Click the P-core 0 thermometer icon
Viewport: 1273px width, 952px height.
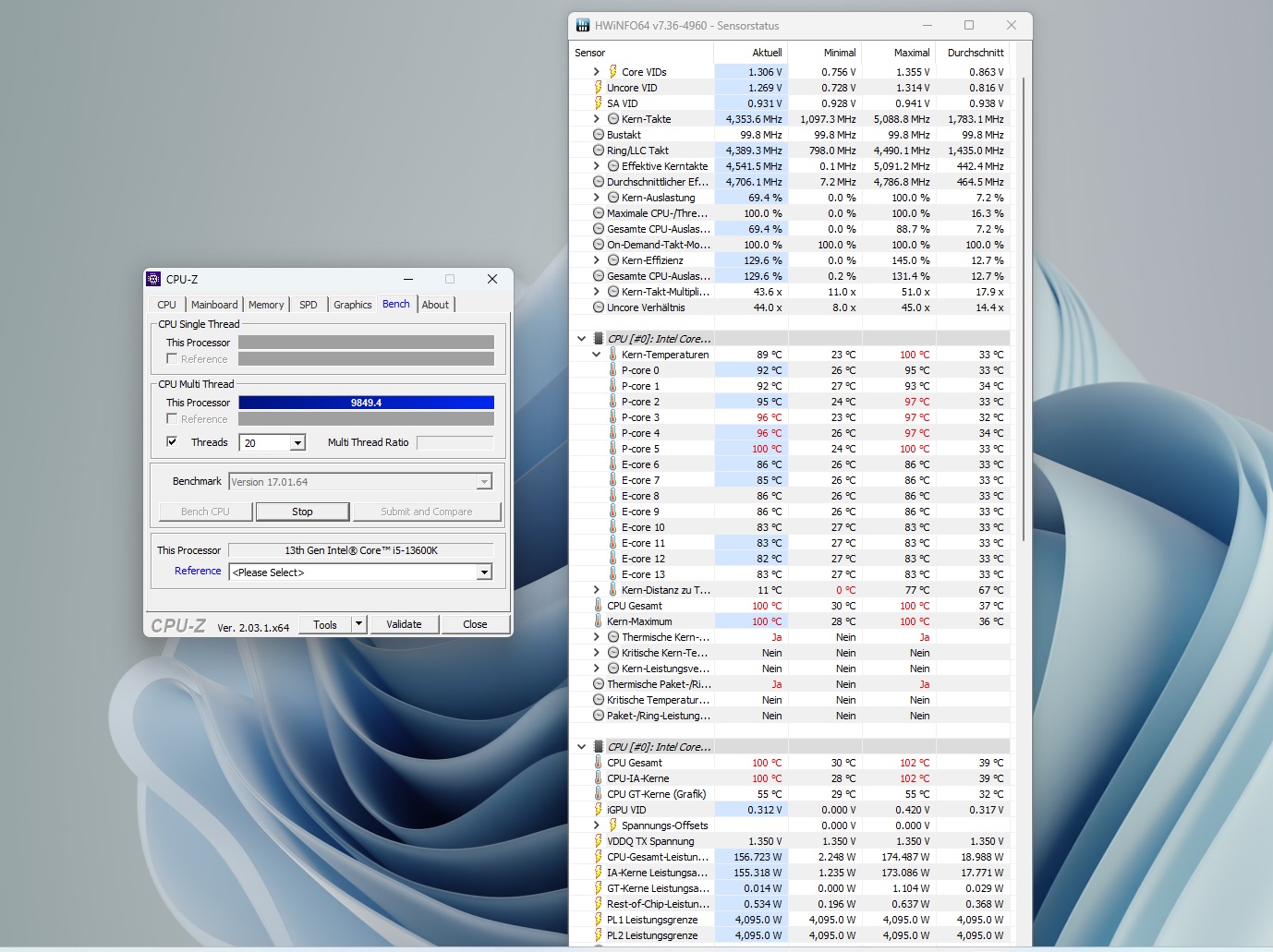[x=612, y=369]
